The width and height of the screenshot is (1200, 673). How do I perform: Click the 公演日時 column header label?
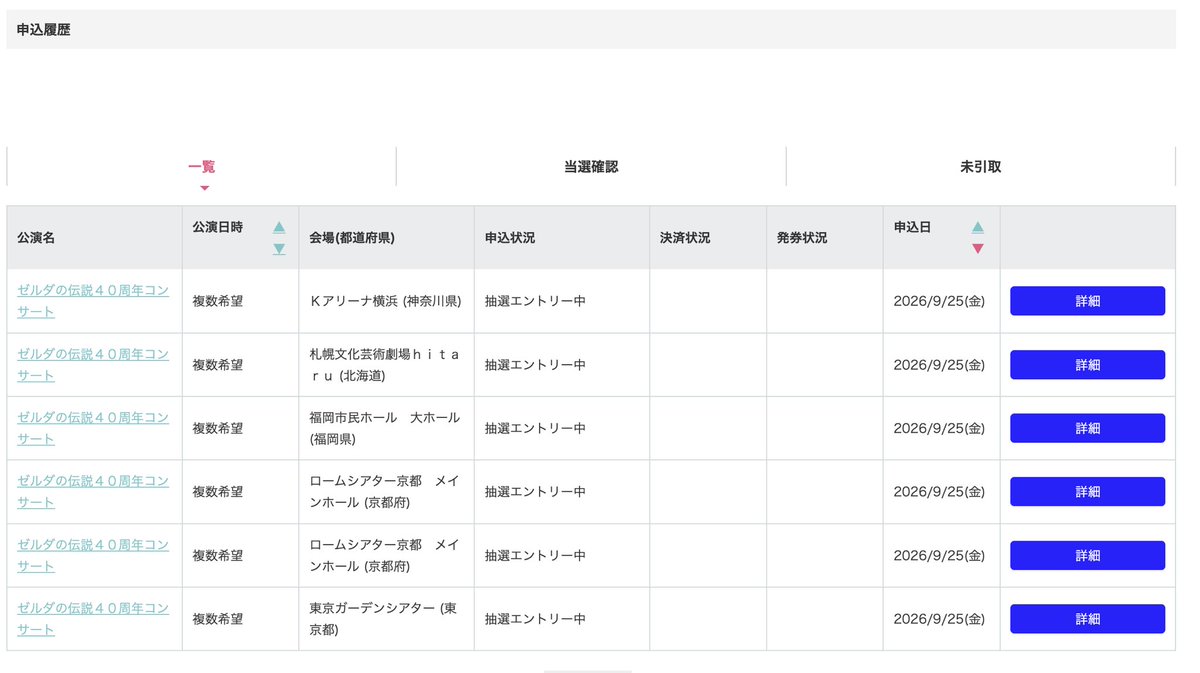[x=218, y=227]
